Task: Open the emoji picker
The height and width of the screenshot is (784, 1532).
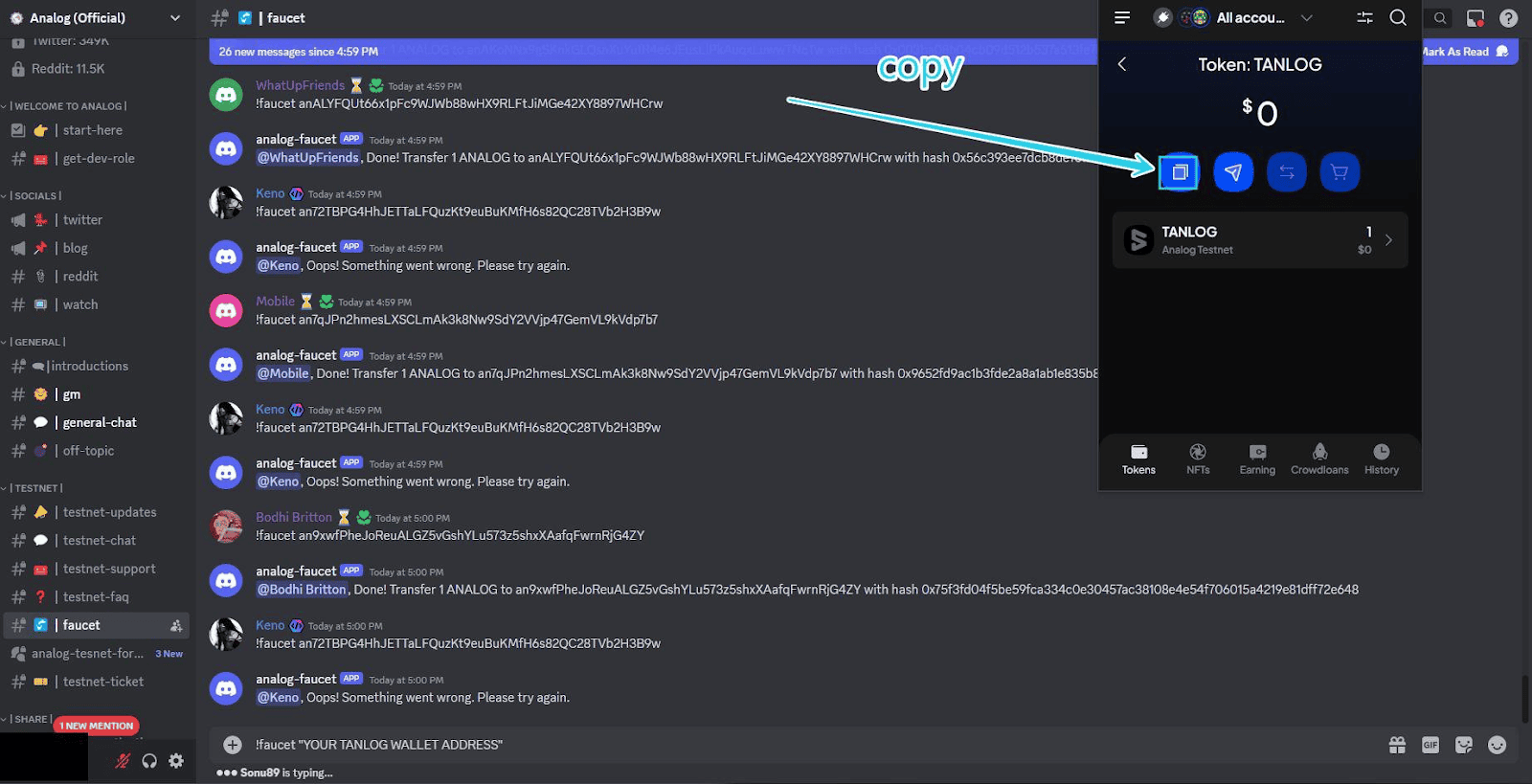Action: click(x=1498, y=745)
